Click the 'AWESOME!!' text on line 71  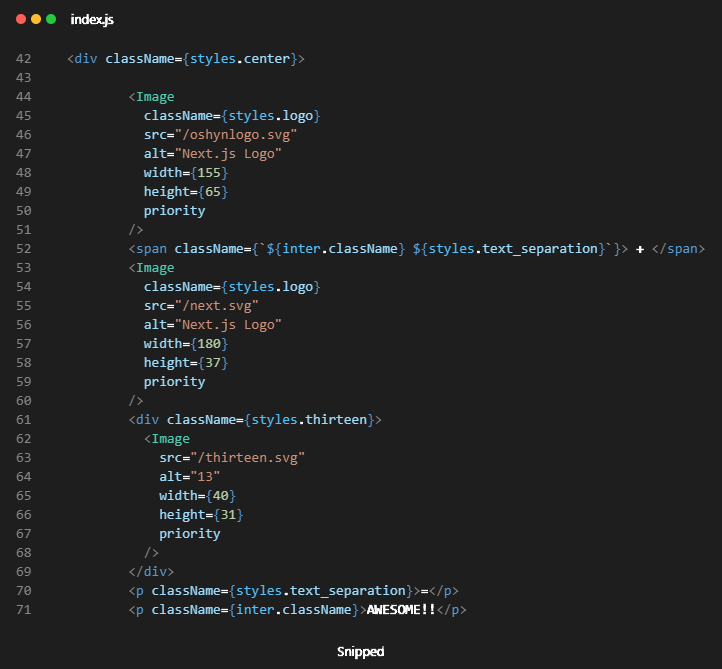[401, 610]
